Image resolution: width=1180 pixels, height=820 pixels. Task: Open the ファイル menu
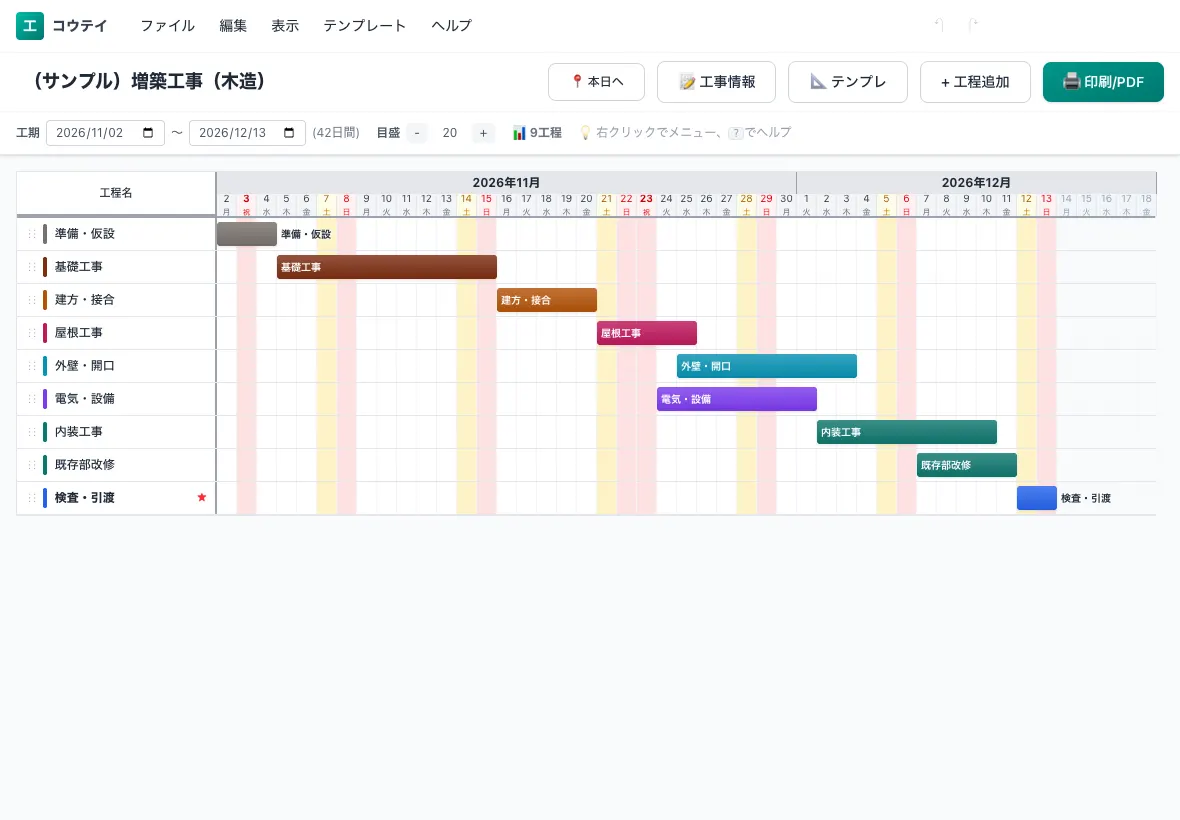pos(168,26)
